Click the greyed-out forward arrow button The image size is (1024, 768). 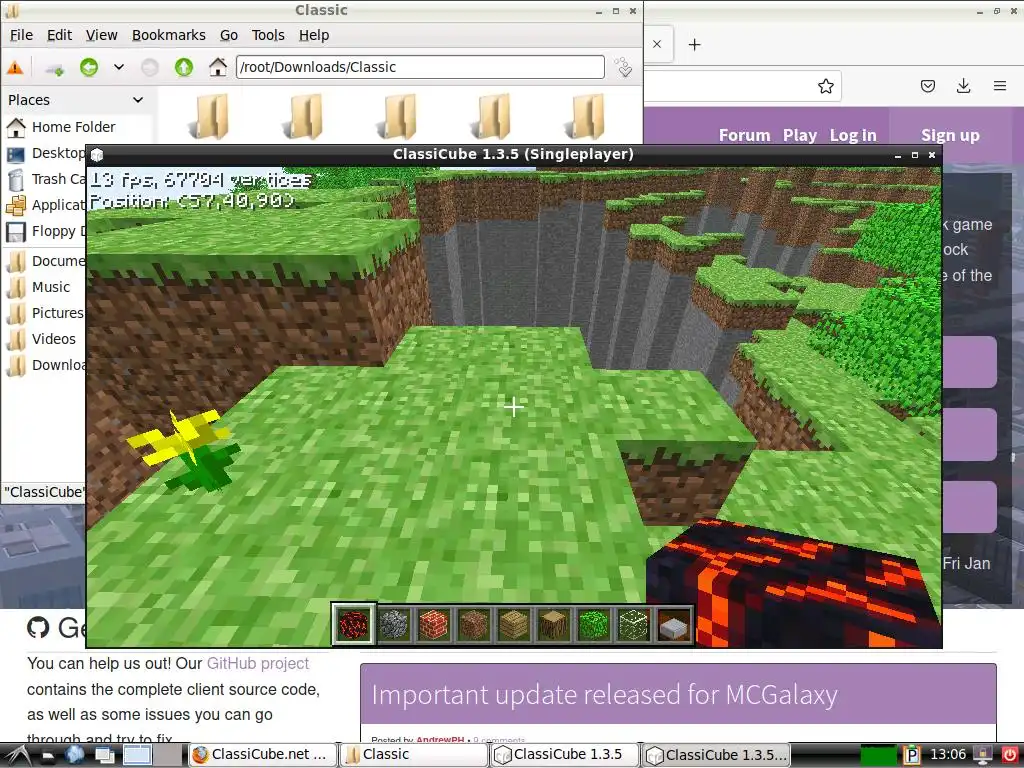150,67
